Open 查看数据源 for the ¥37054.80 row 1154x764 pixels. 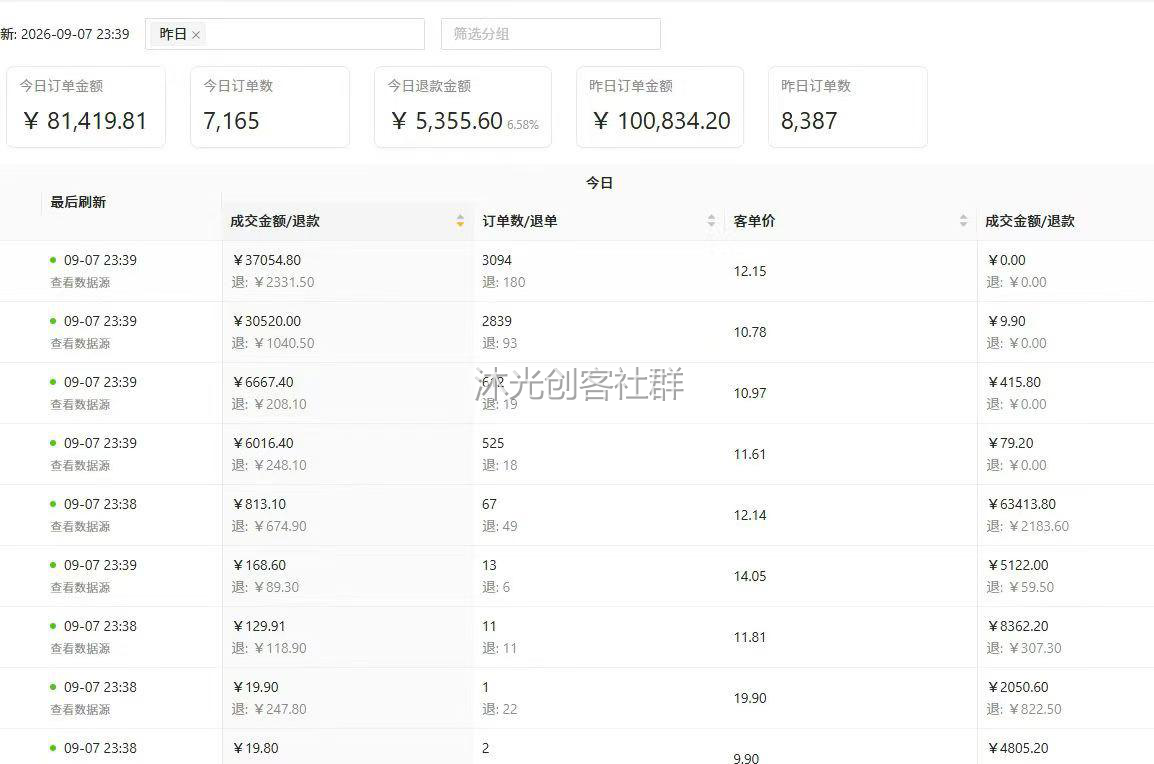(80, 283)
